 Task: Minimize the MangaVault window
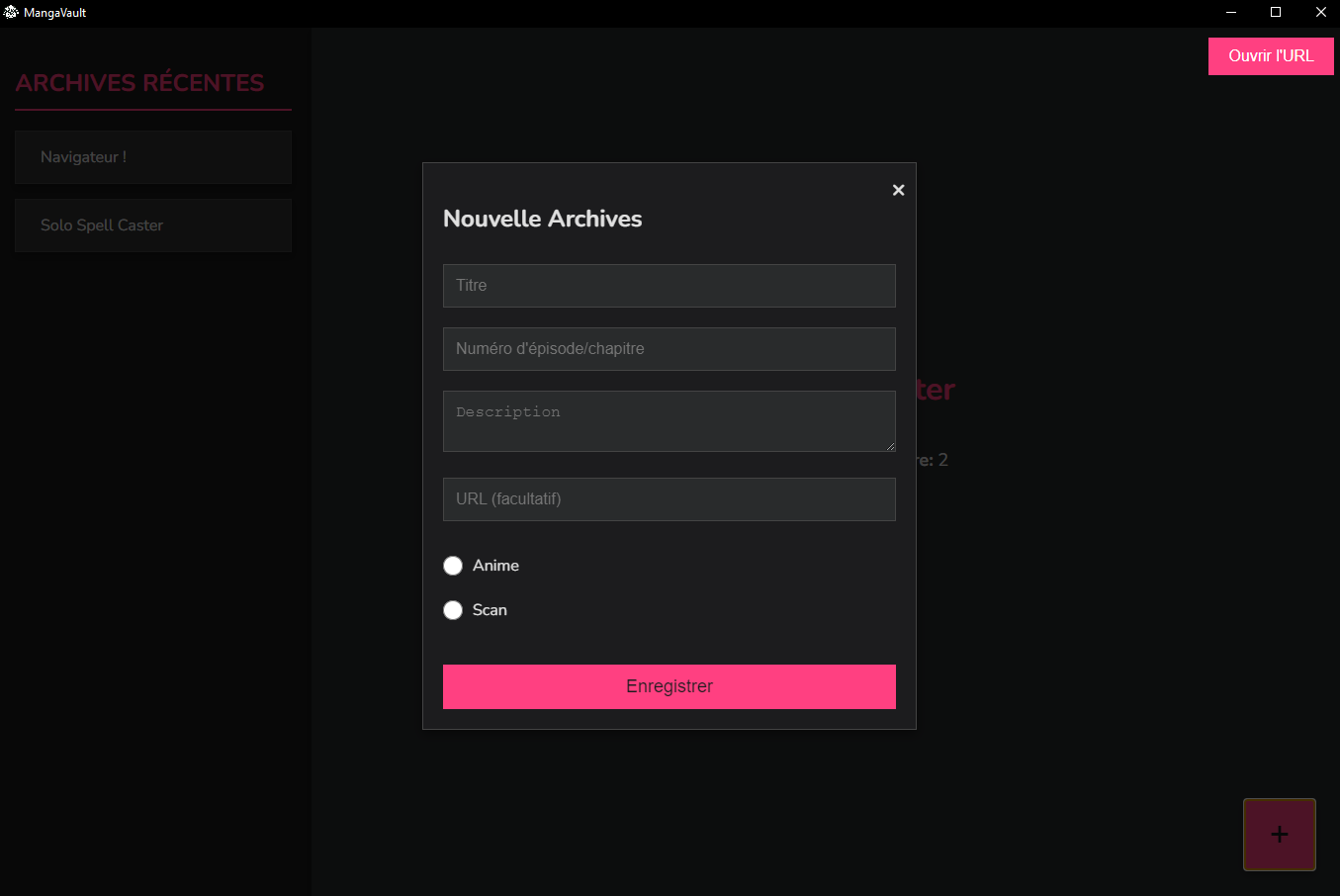coord(1231,13)
